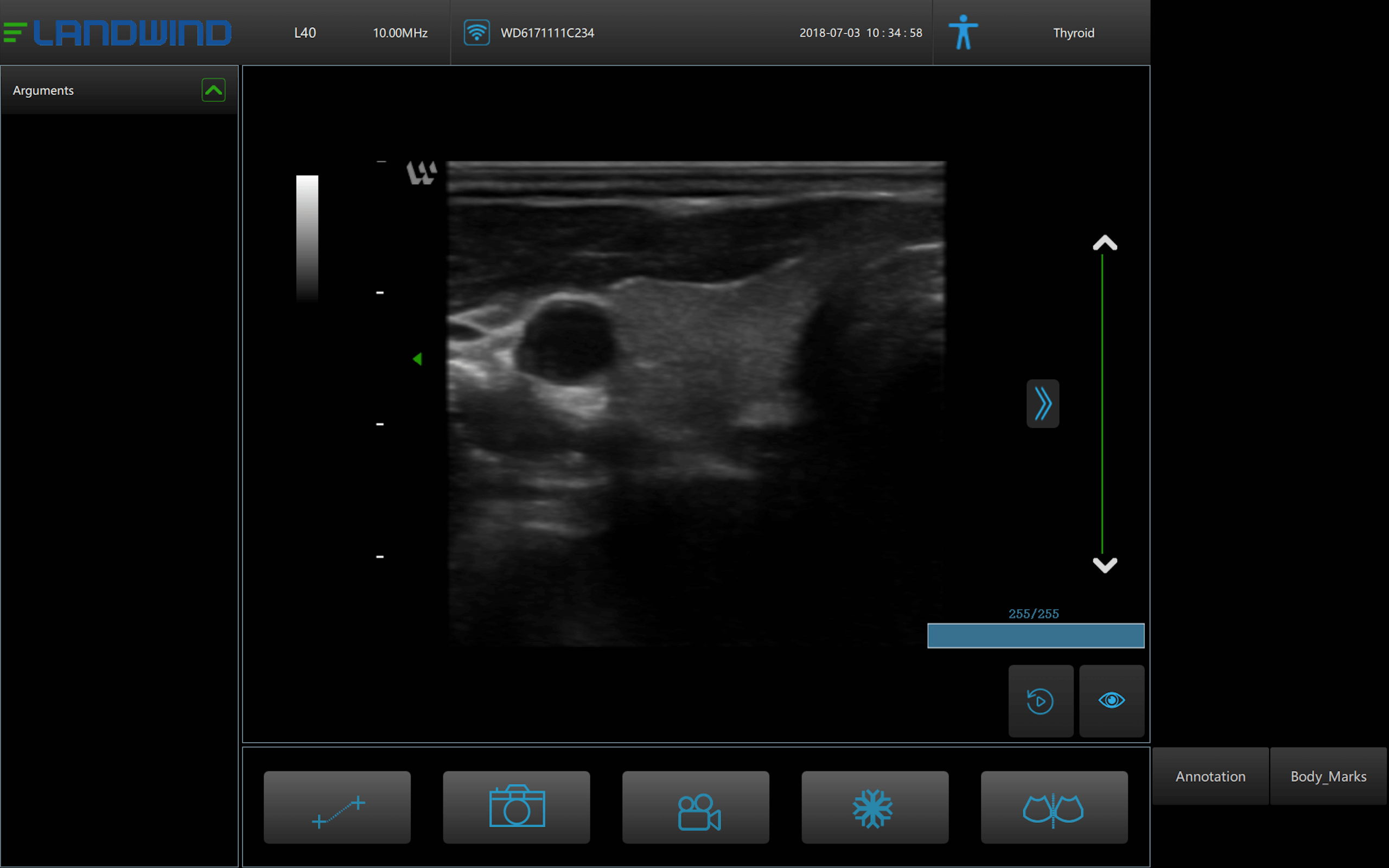Screen dimensions: 1389x868
Task: Select the distance measurement caliper tool
Action: pyautogui.click(x=337, y=807)
